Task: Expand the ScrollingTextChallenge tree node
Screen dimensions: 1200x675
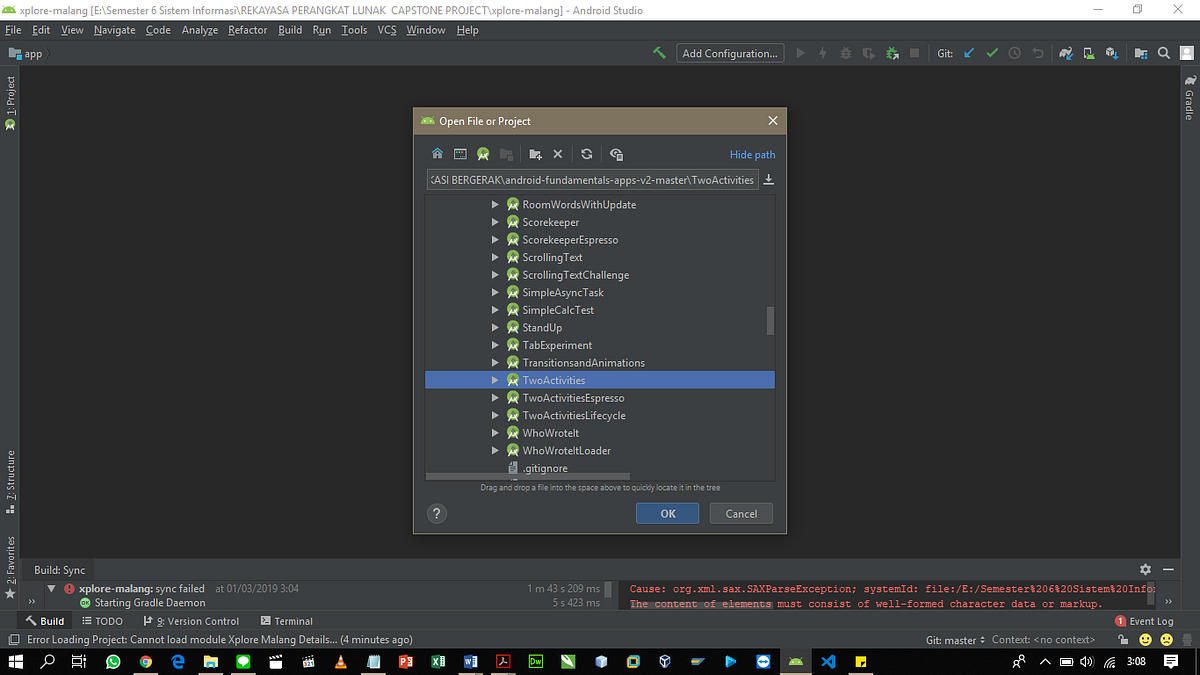Action: coord(494,274)
